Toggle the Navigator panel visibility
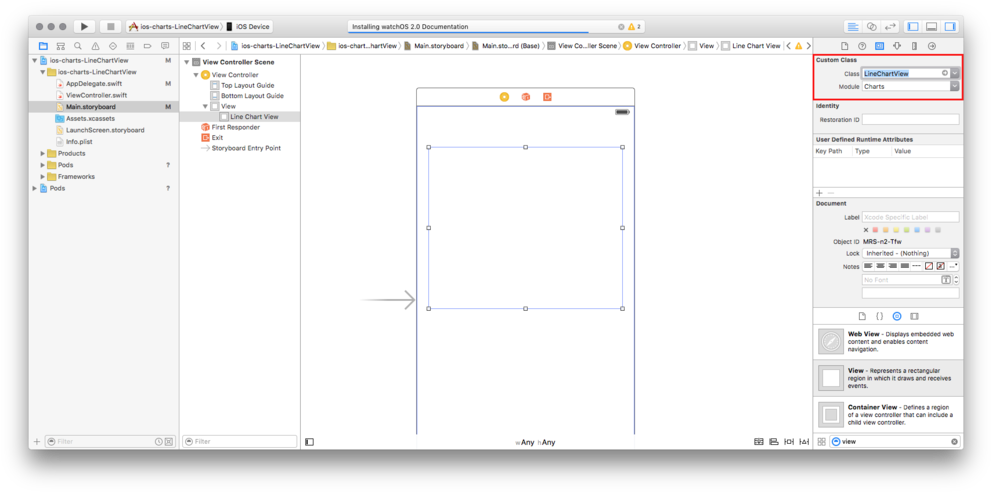This screenshot has width=991, height=492. click(913, 27)
